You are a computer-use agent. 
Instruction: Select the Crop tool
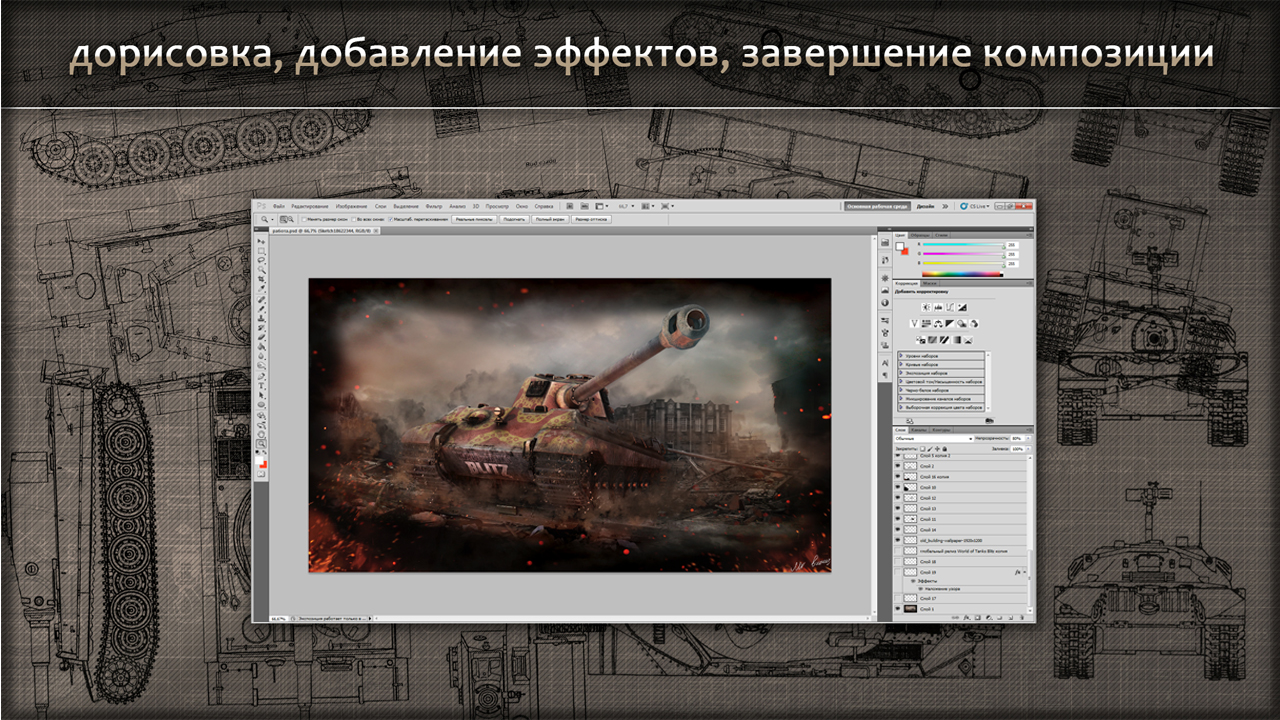click(261, 278)
